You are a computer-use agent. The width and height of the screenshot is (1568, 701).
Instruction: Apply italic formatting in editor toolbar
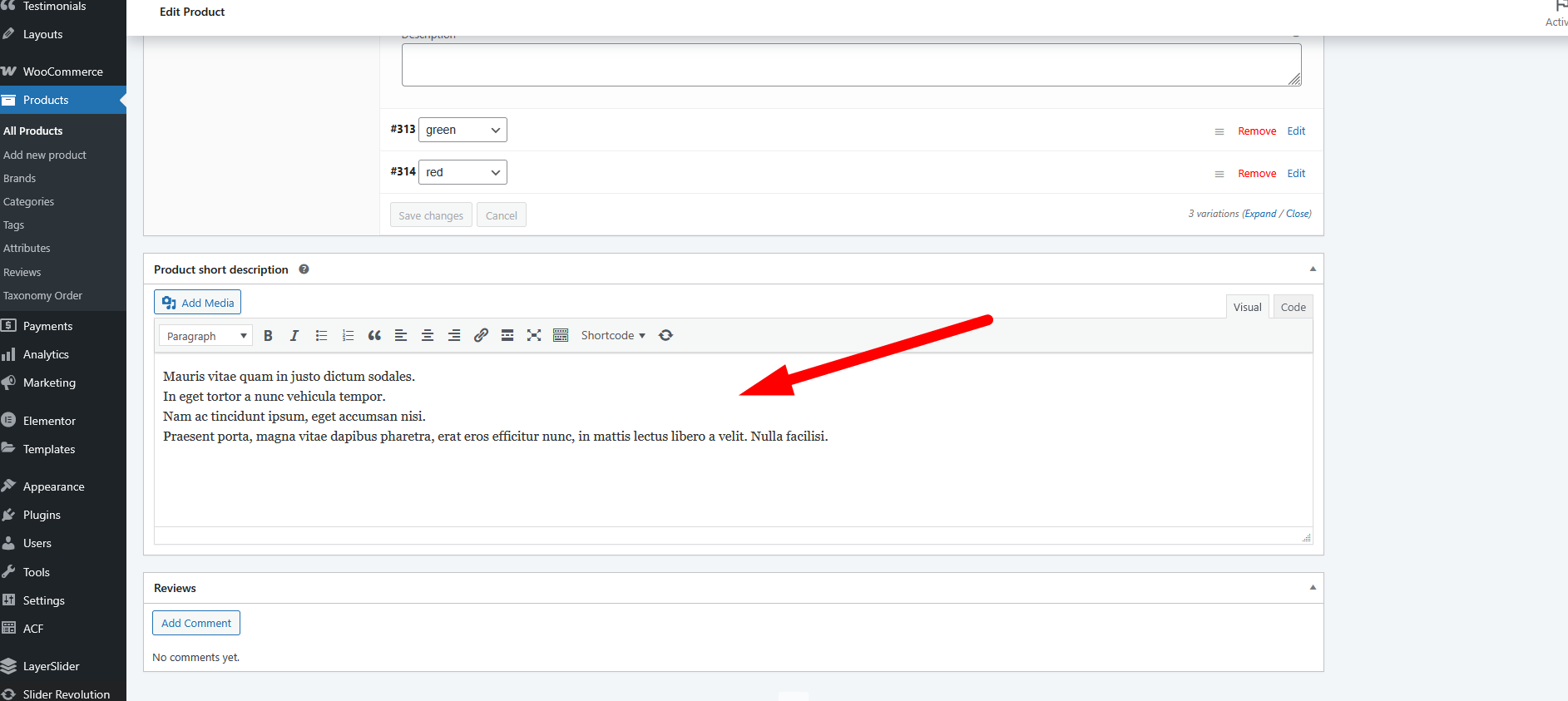click(294, 336)
